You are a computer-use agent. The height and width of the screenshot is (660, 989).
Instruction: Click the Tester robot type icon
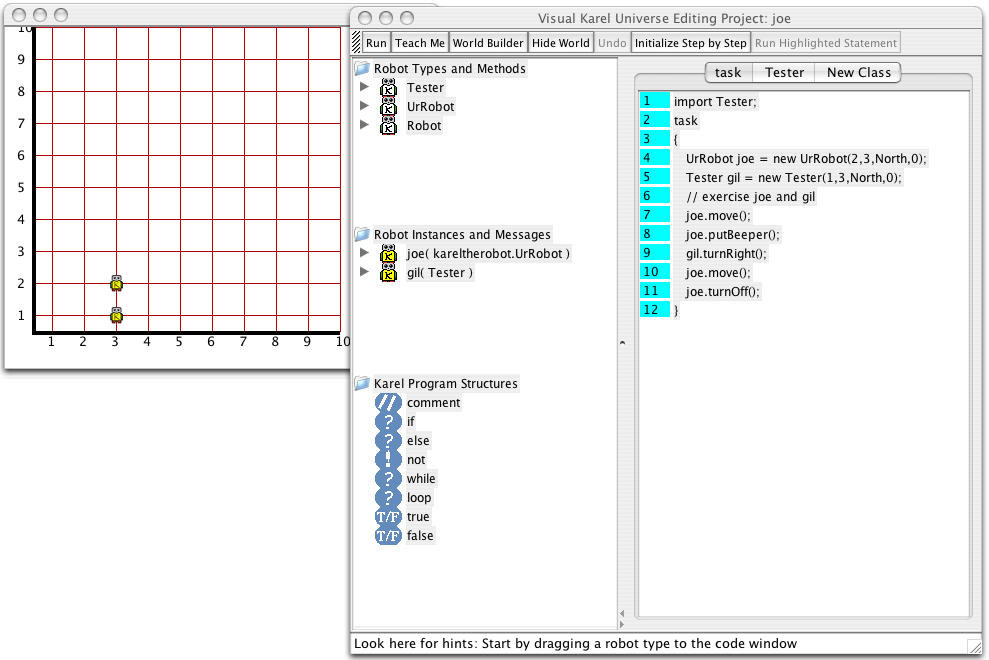pos(389,88)
